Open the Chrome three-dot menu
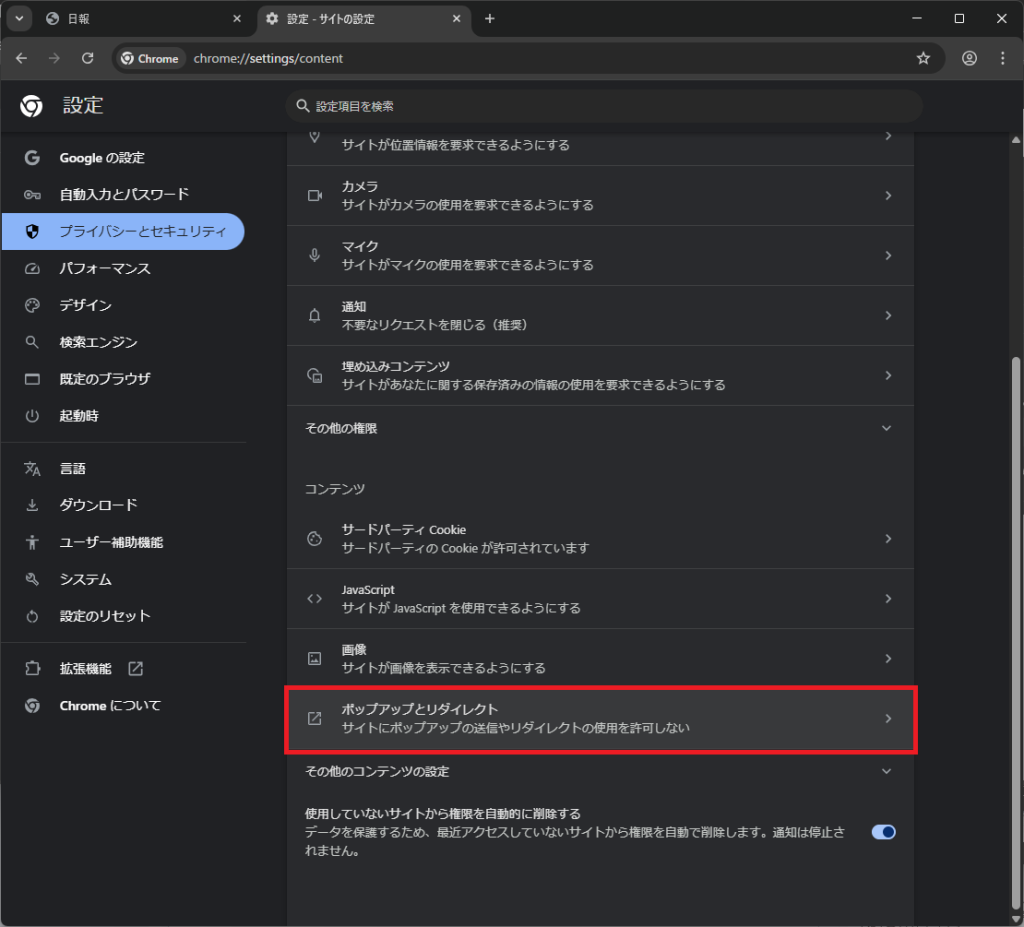This screenshot has width=1024, height=927. coord(1003,58)
